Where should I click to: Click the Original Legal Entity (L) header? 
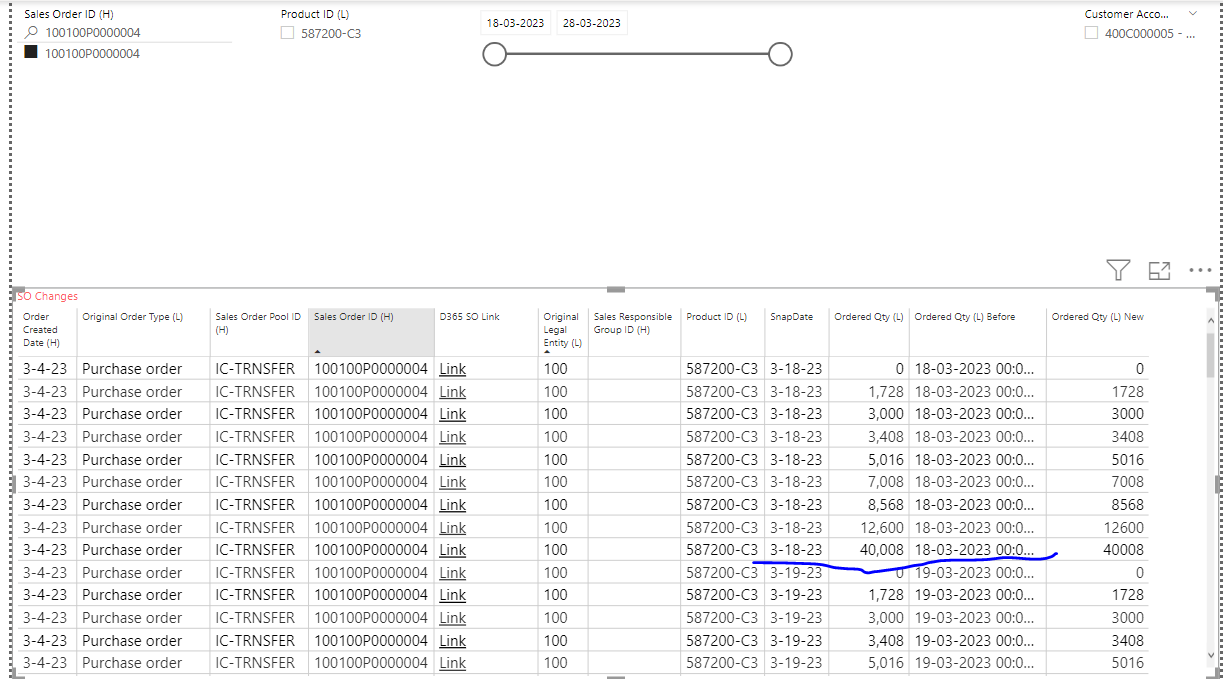click(563, 331)
